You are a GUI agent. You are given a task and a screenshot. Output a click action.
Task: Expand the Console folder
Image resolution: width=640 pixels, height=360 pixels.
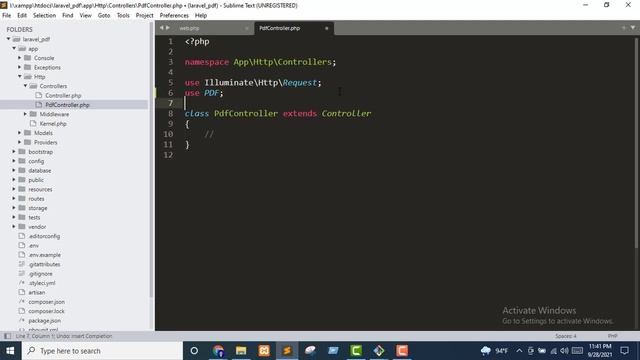point(20,58)
